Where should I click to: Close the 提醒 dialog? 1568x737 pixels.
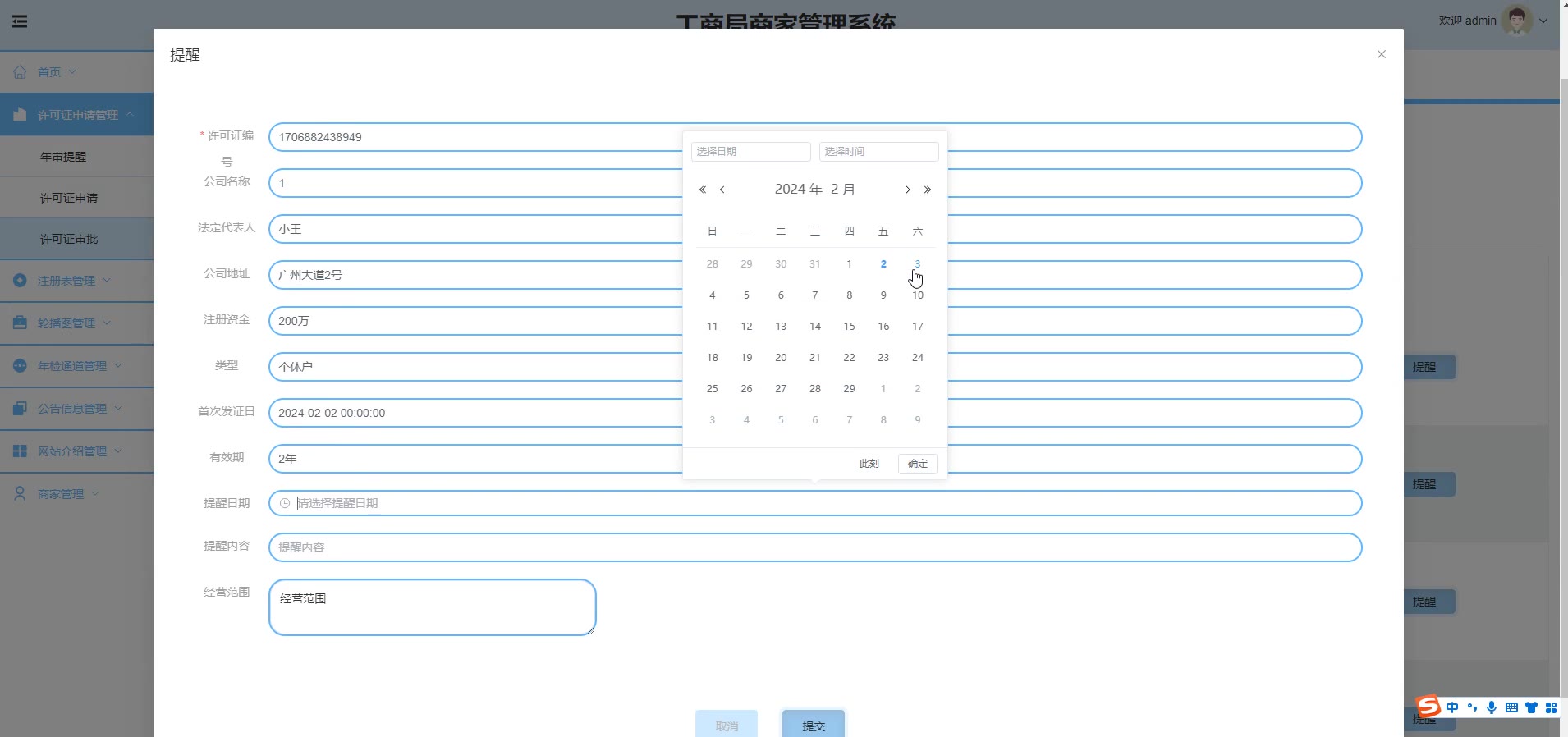(x=1382, y=54)
